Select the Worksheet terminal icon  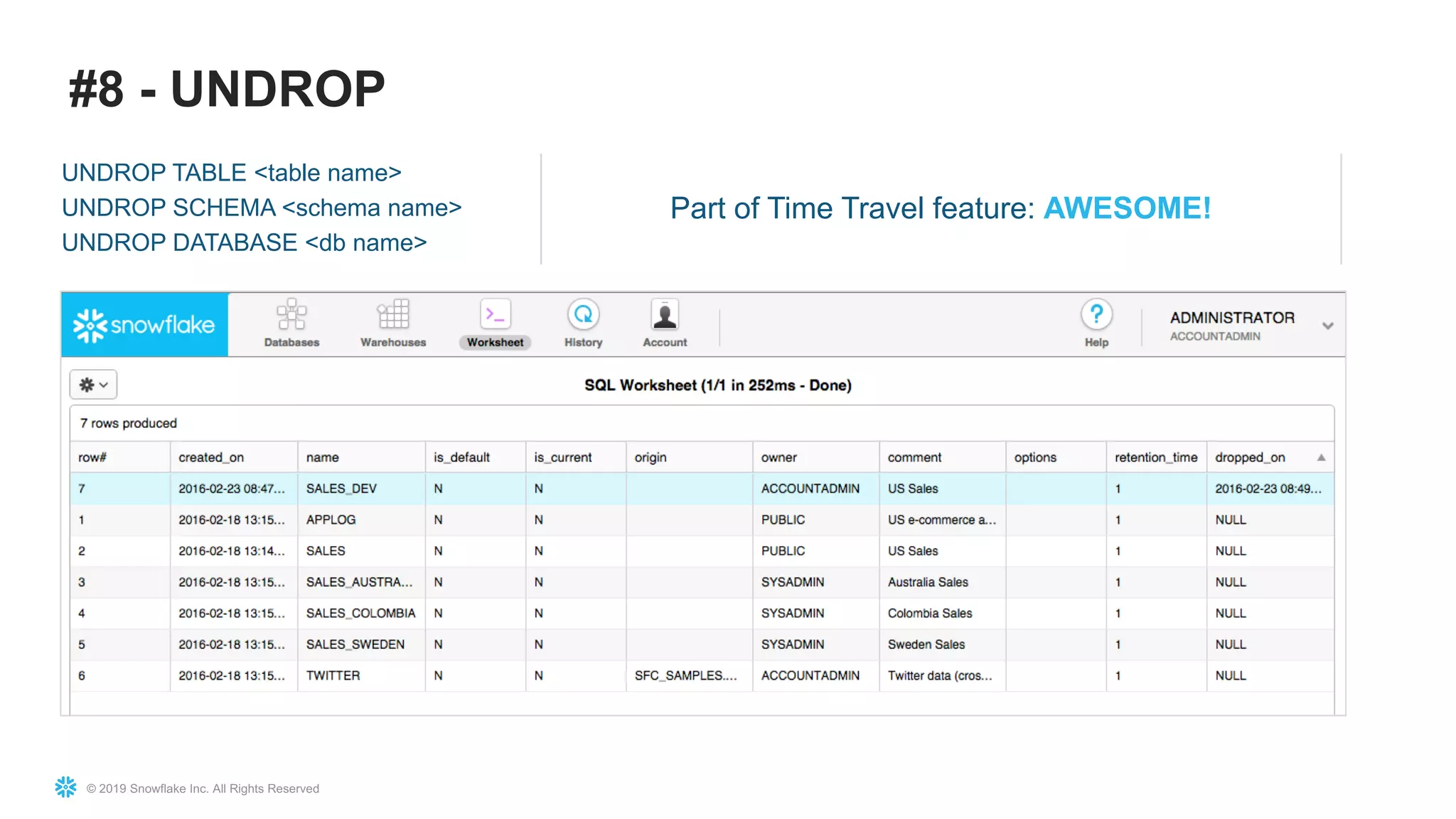coord(496,314)
